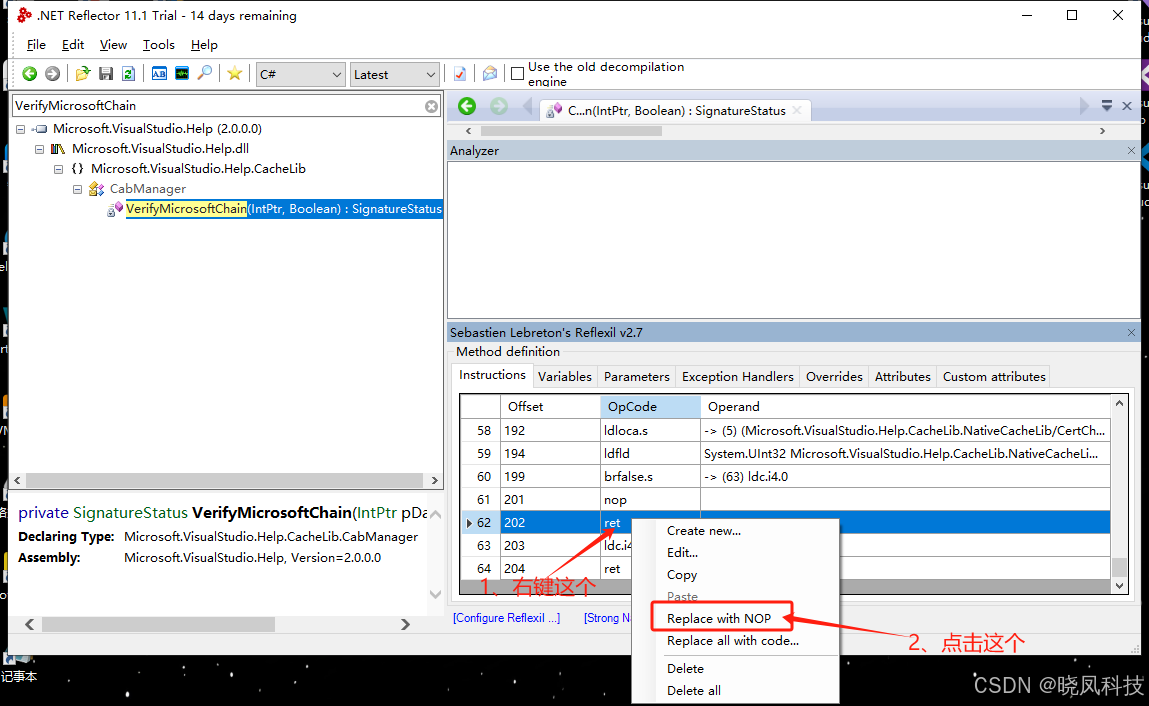The width and height of the screenshot is (1149, 706).
Task: Open the Edit menu
Action: pyautogui.click(x=73, y=45)
